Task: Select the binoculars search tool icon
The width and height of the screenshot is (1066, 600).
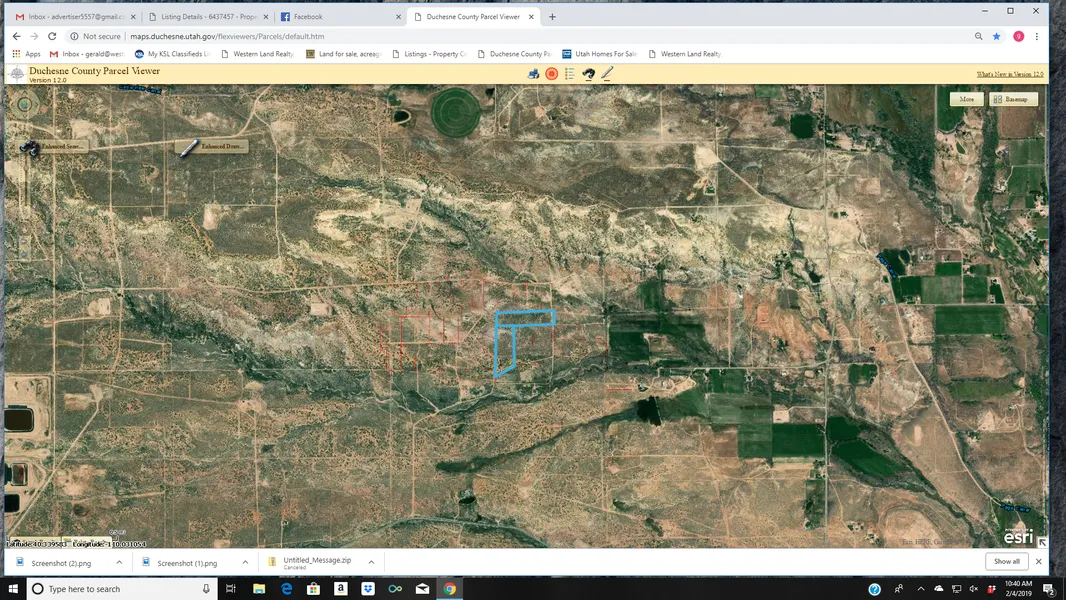Action: coord(588,74)
